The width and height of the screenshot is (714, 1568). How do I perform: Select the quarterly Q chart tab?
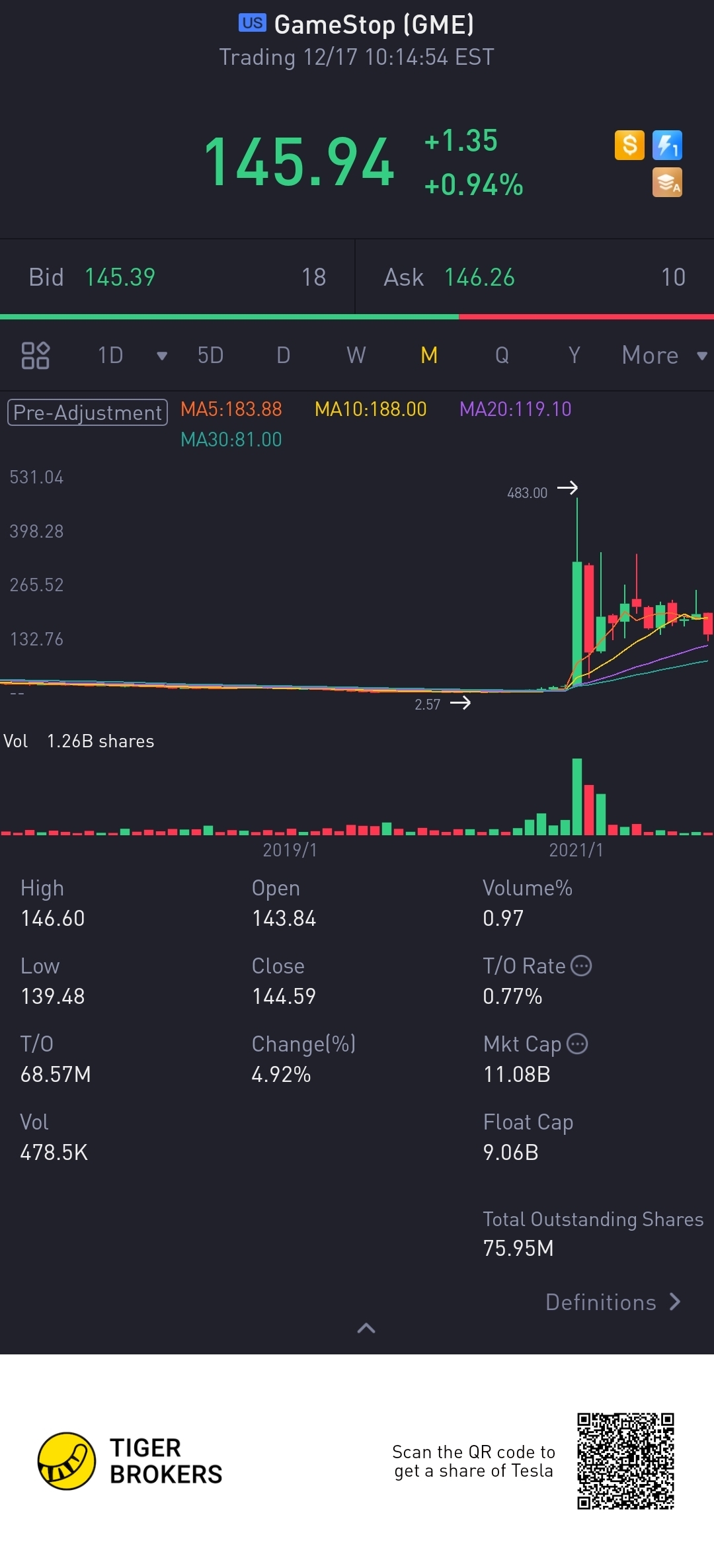pyautogui.click(x=502, y=355)
